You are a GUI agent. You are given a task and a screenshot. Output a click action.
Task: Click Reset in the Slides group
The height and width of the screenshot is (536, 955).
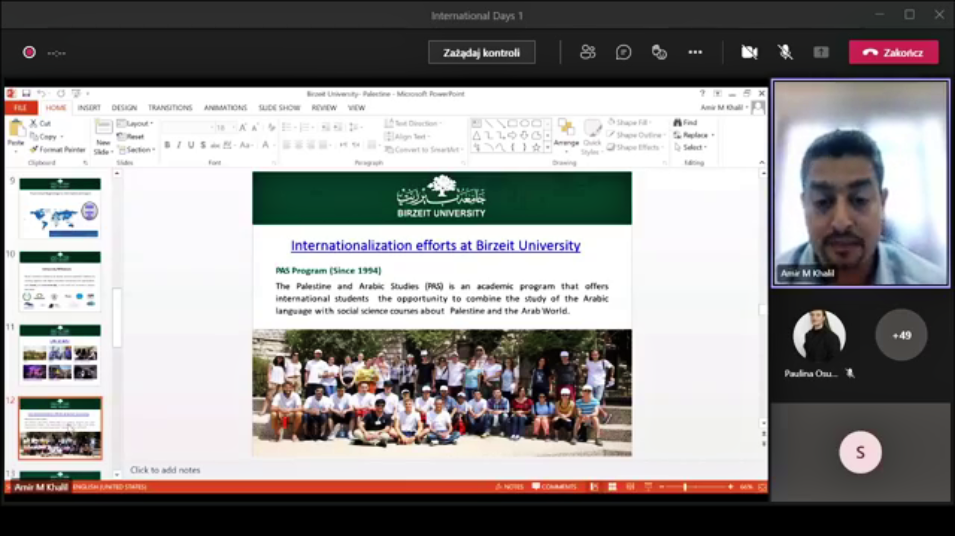[x=131, y=136]
